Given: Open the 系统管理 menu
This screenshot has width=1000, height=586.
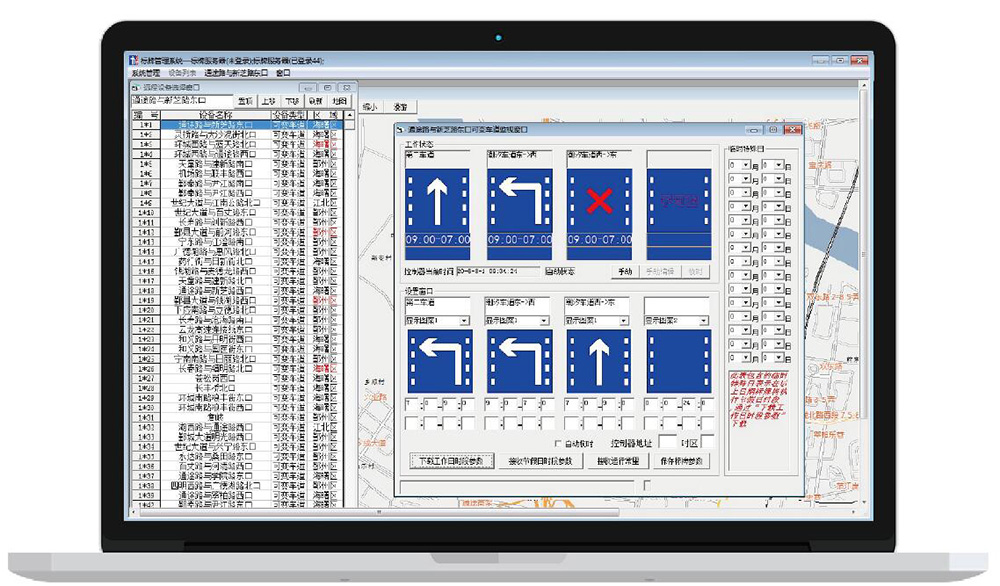Looking at the screenshot, I should pyautogui.click(x=146, y=73).
